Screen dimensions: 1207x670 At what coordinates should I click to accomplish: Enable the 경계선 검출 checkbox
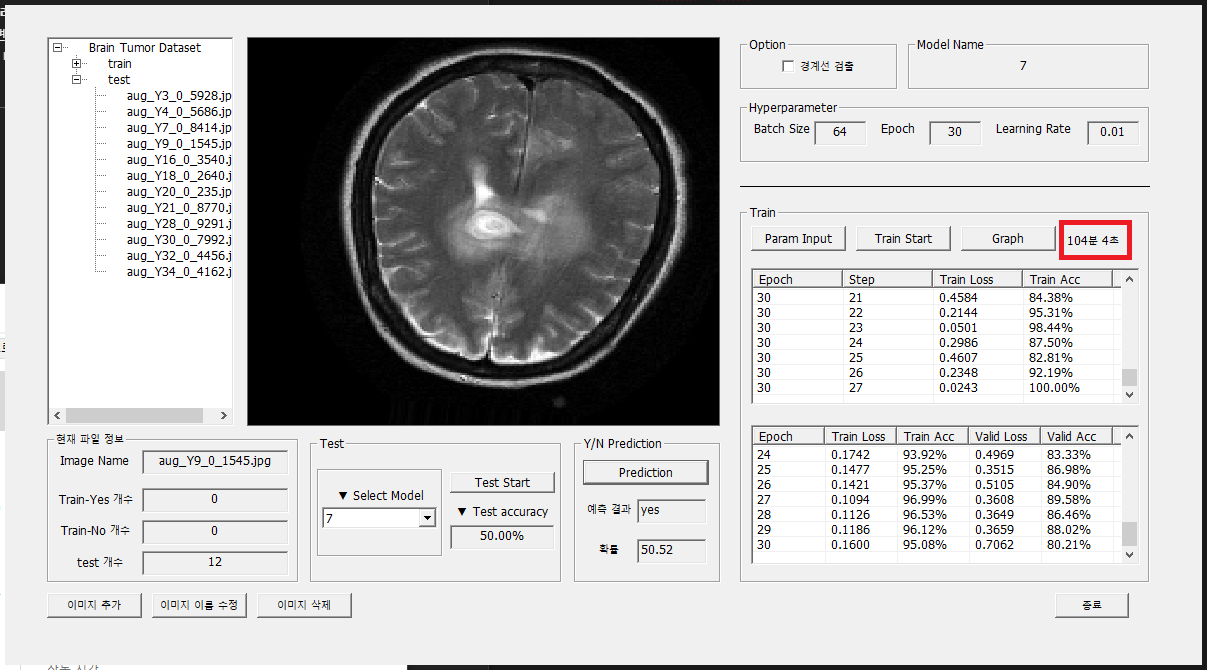coord(787,66)
